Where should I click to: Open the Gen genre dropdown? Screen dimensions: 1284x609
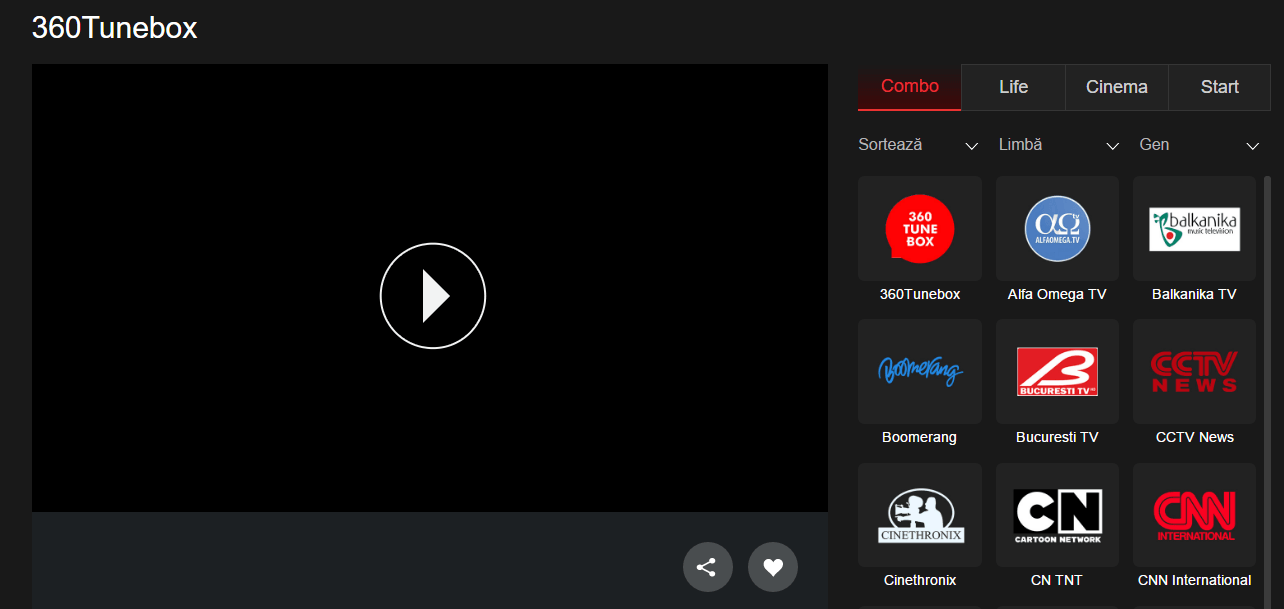1199,145
